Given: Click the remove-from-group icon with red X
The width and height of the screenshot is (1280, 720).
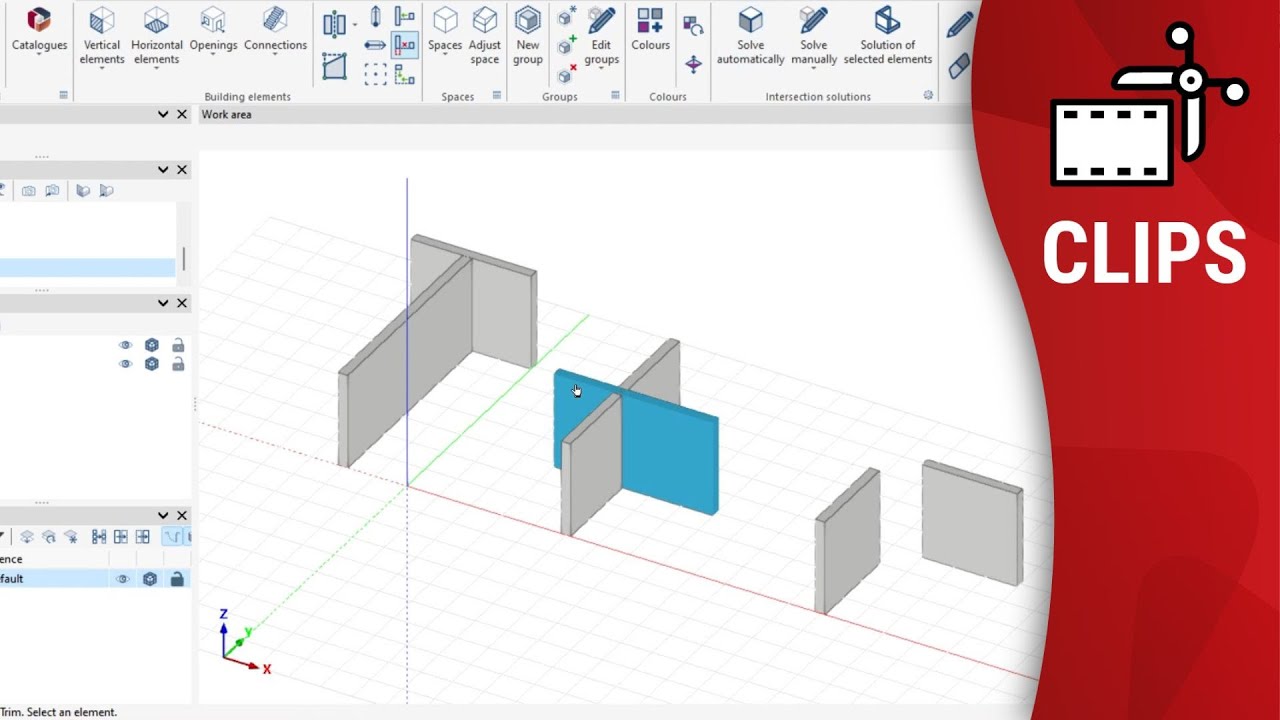Looking at the screenshot, I should coord(566,75).
